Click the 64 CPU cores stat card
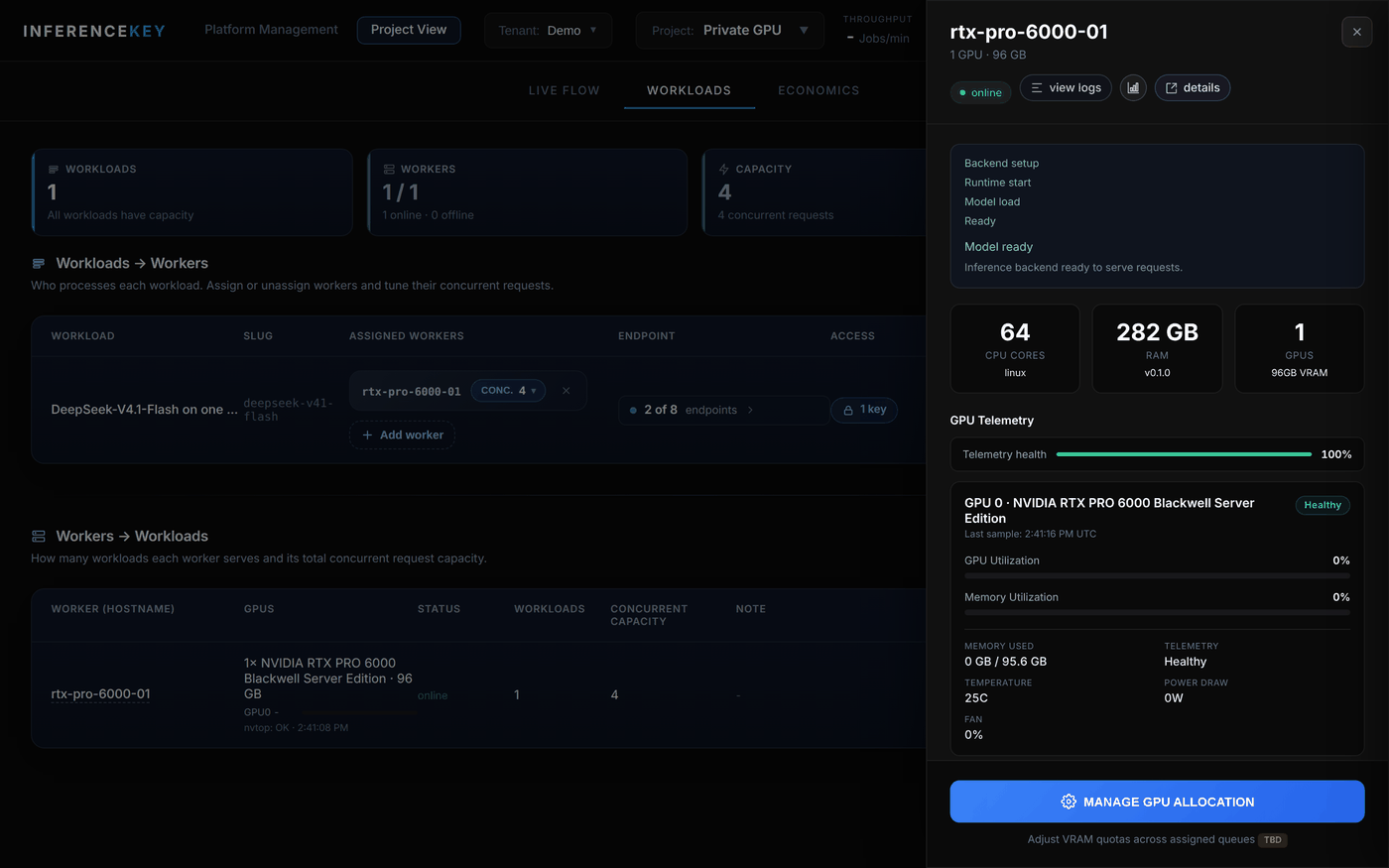This screenshot has height=868, width=1389. [1015, 348]
